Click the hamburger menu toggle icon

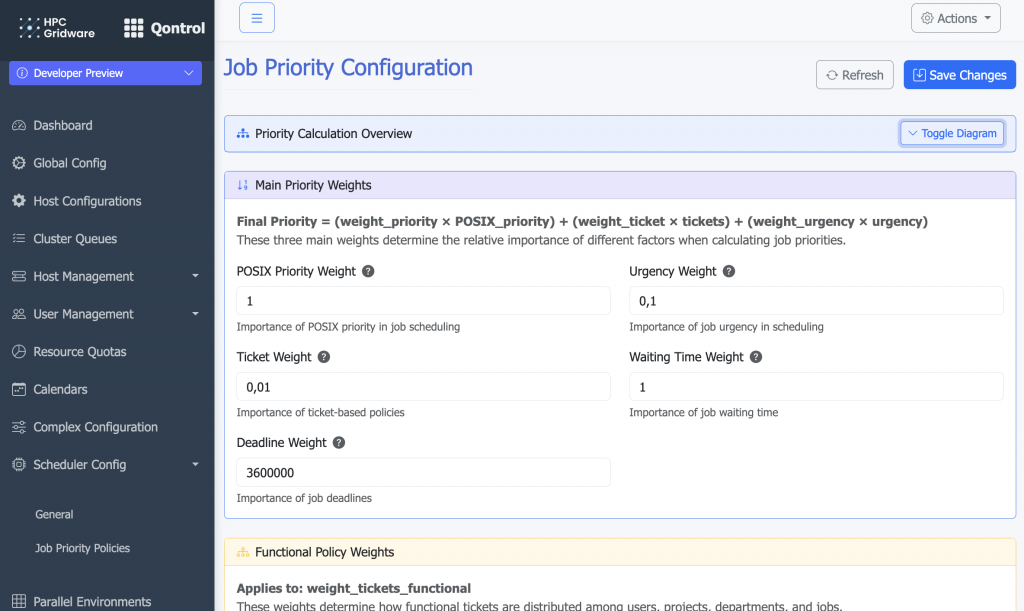click(257, 17)
